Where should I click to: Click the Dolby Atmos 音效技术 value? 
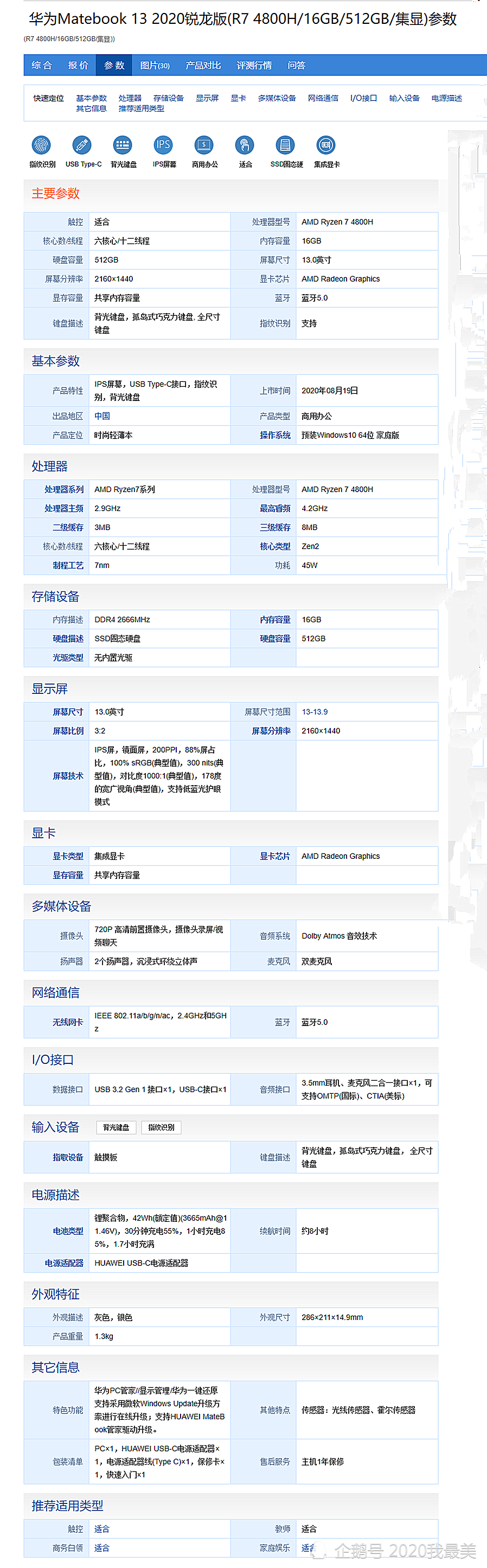(x=339, y=936)
